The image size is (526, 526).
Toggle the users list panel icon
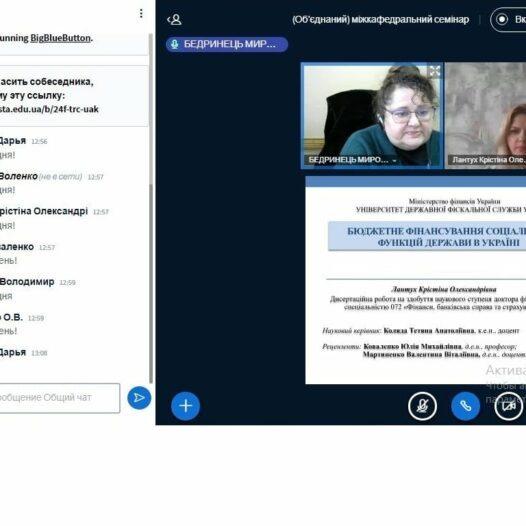click(x=174, y=19)
